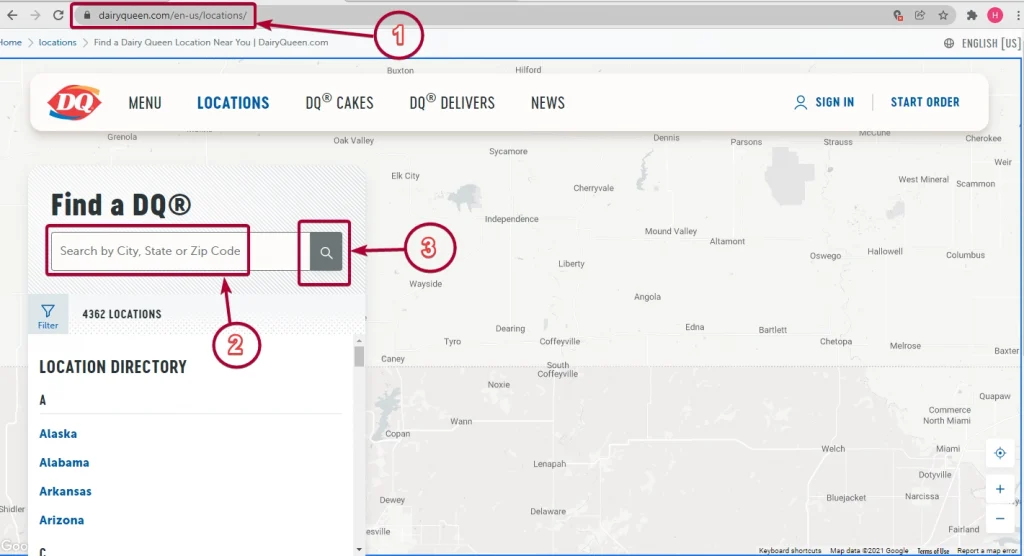The height and width of the screenshot is (556, 1024).
Task: Click the magnifying glass search button
Action: 326,252
